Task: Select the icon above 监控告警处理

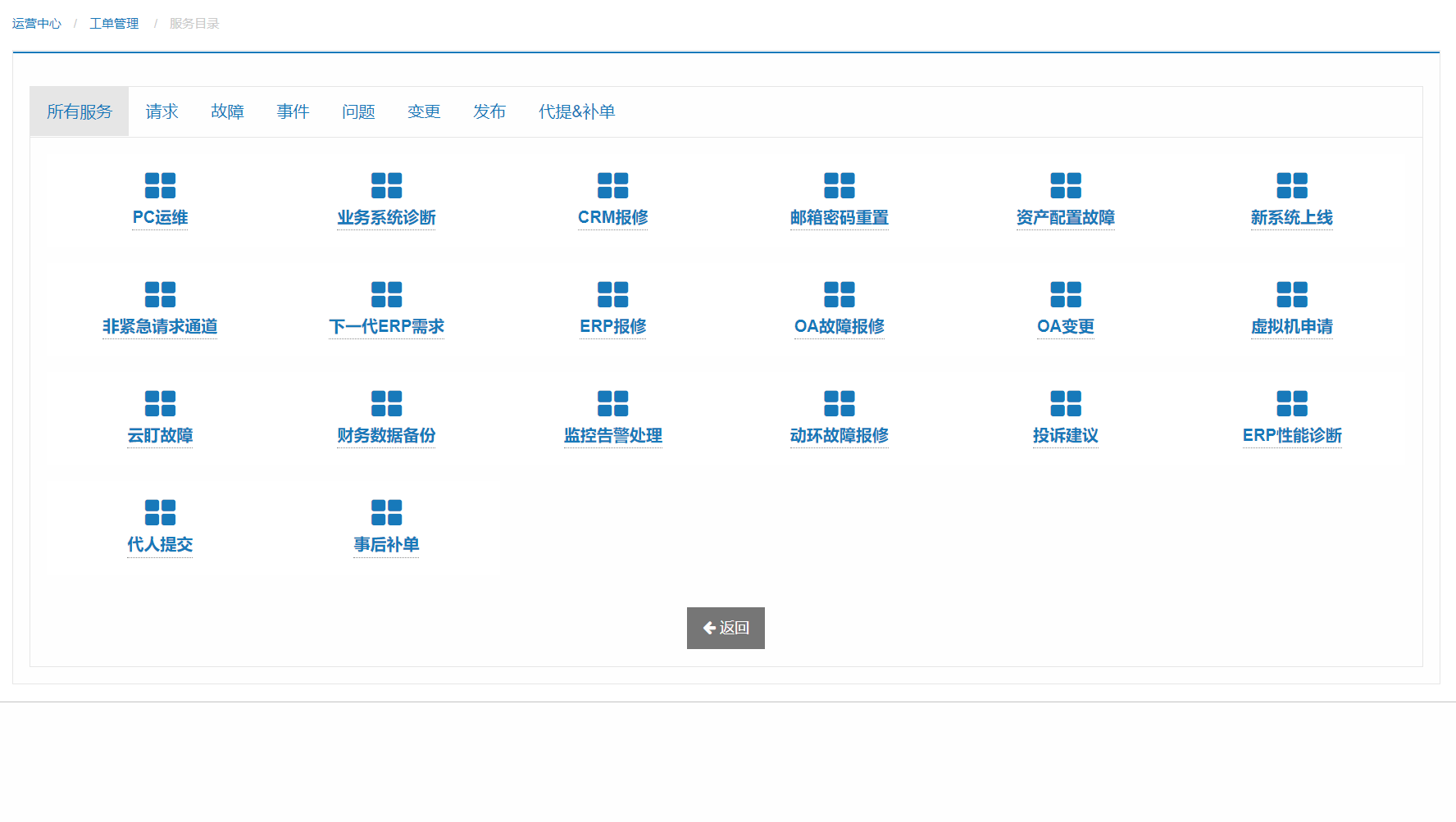Action: click(x=612, y=404)
